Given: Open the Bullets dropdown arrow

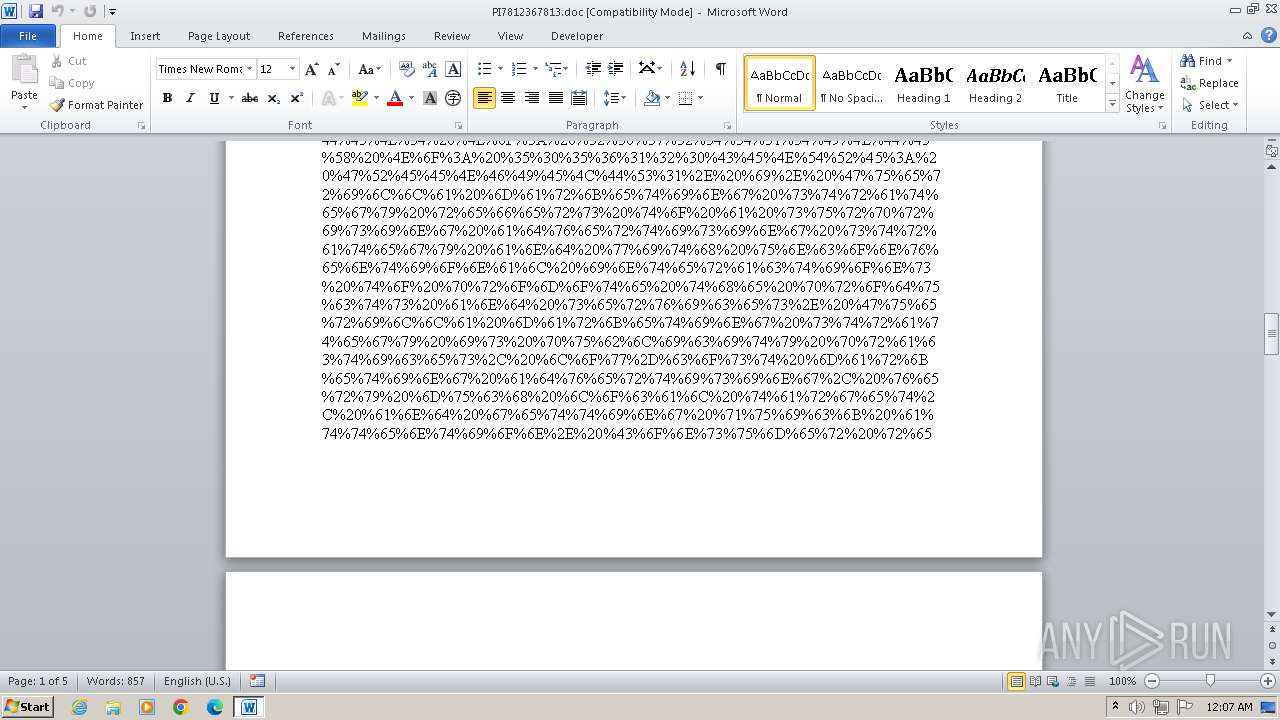Looking at the screenshot, I should tap(500, 69).
